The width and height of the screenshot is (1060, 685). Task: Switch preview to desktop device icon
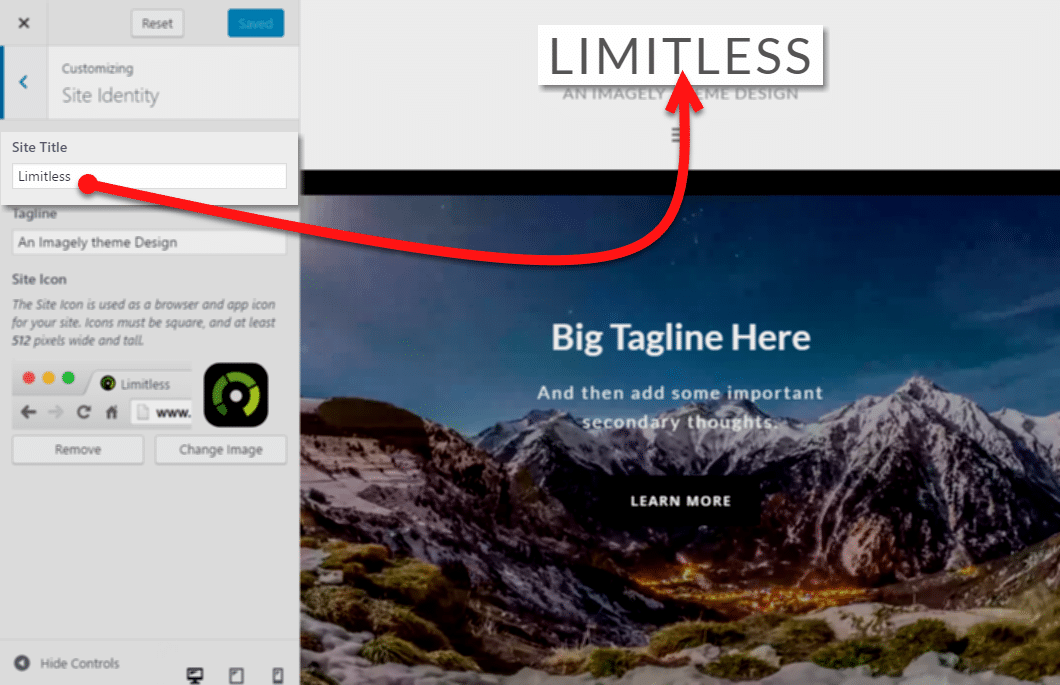tap(195, 675)
